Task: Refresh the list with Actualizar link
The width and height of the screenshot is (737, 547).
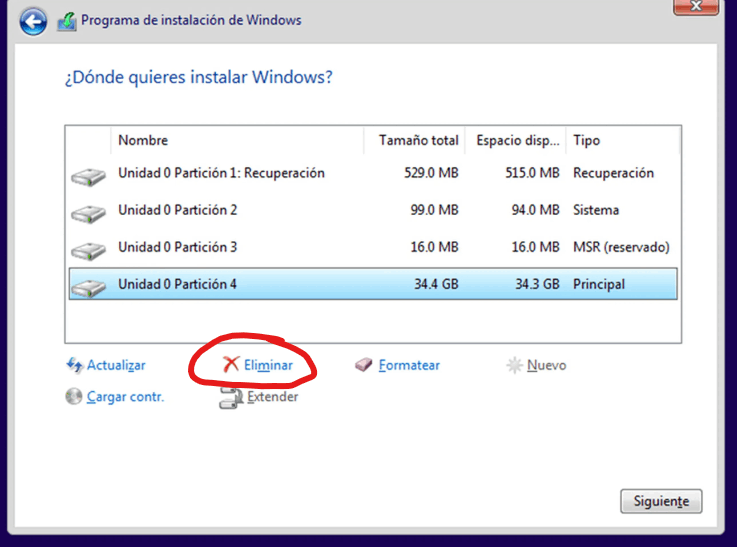Action: (x=116, y=365)
